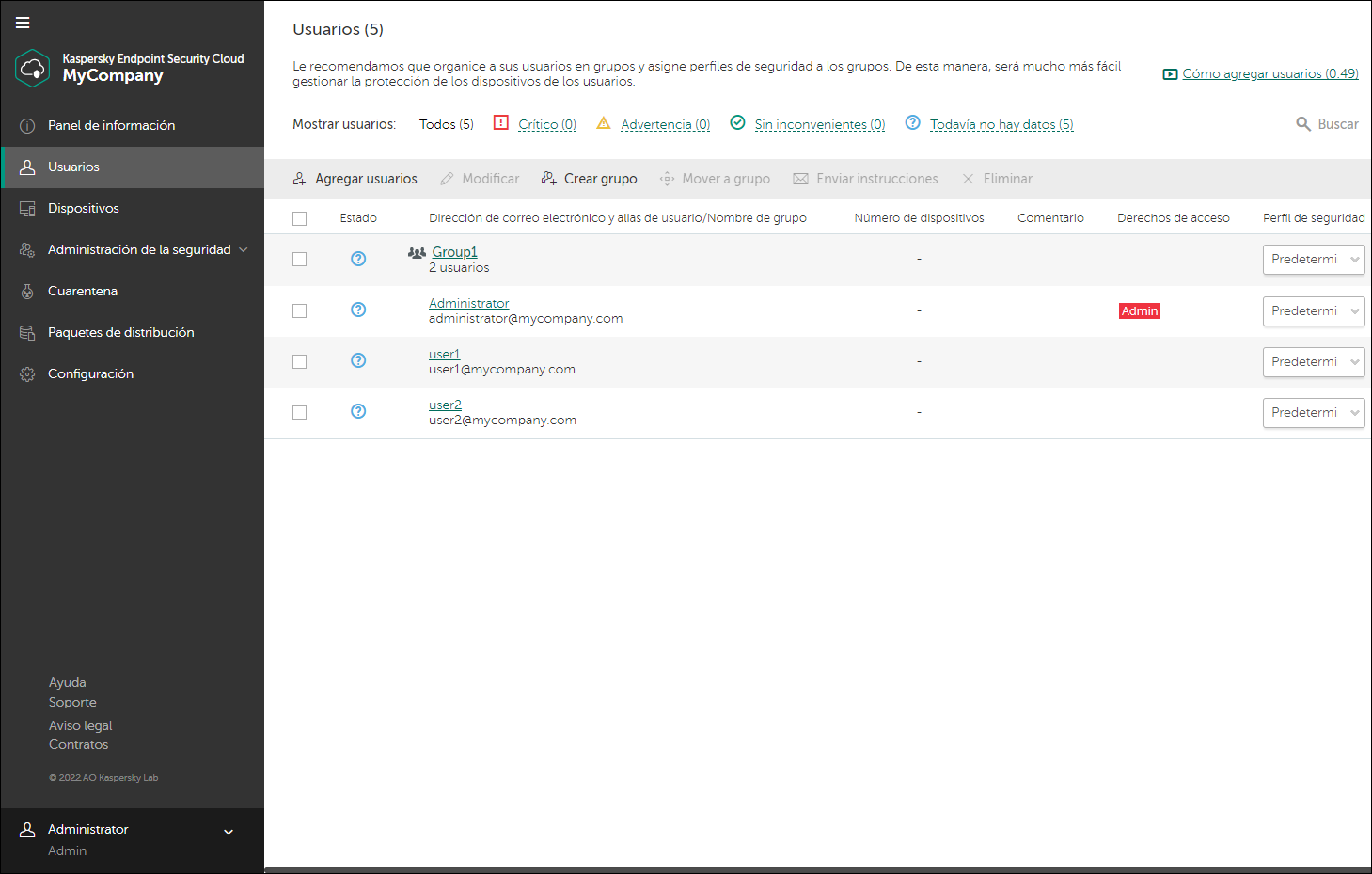Show Todos (5) users
Screen dimensions: 1372x874
447,124
